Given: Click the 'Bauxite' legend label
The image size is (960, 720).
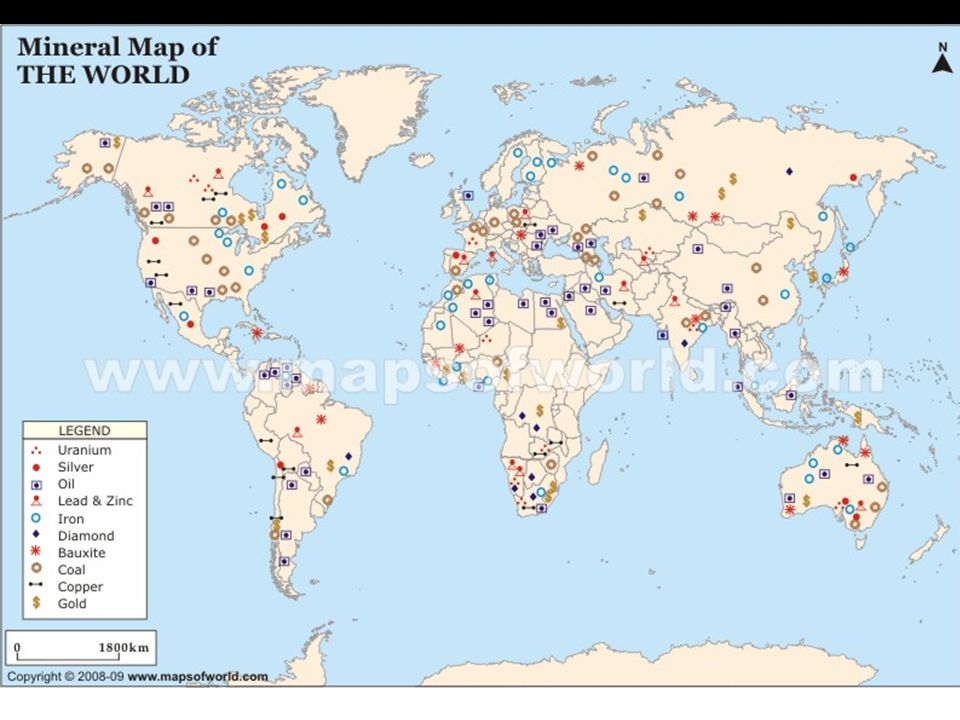Looking at the screenshot, I should 81,553.
